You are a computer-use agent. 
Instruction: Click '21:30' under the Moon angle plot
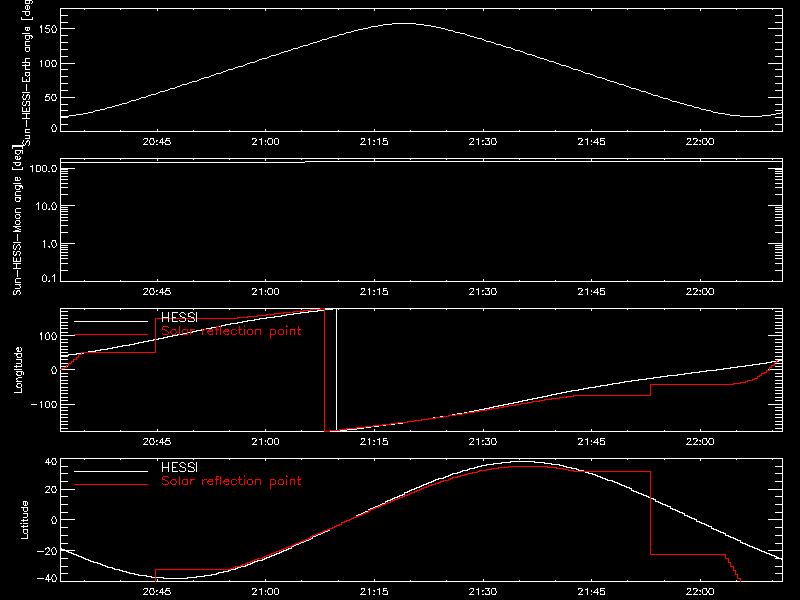483,292
